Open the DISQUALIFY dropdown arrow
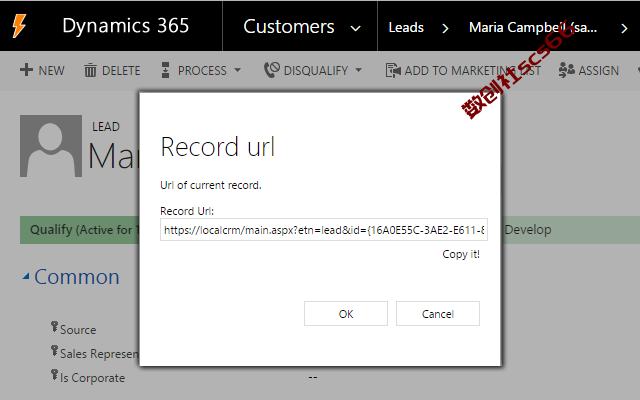Viewport: 640px width, 400px height. (x=358, y=70)
